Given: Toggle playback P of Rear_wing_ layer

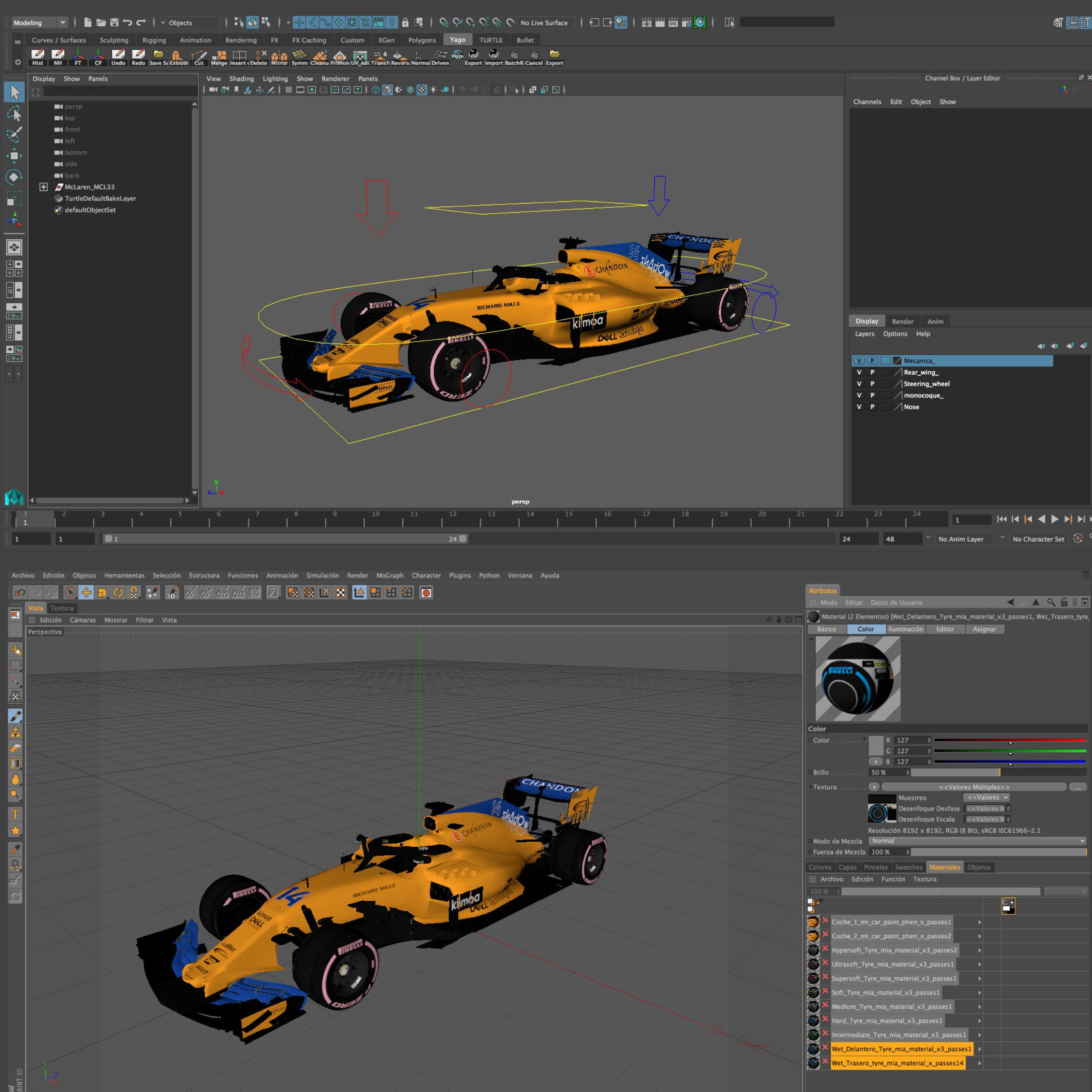Looking at the screenshot, I should coord(872,373).
